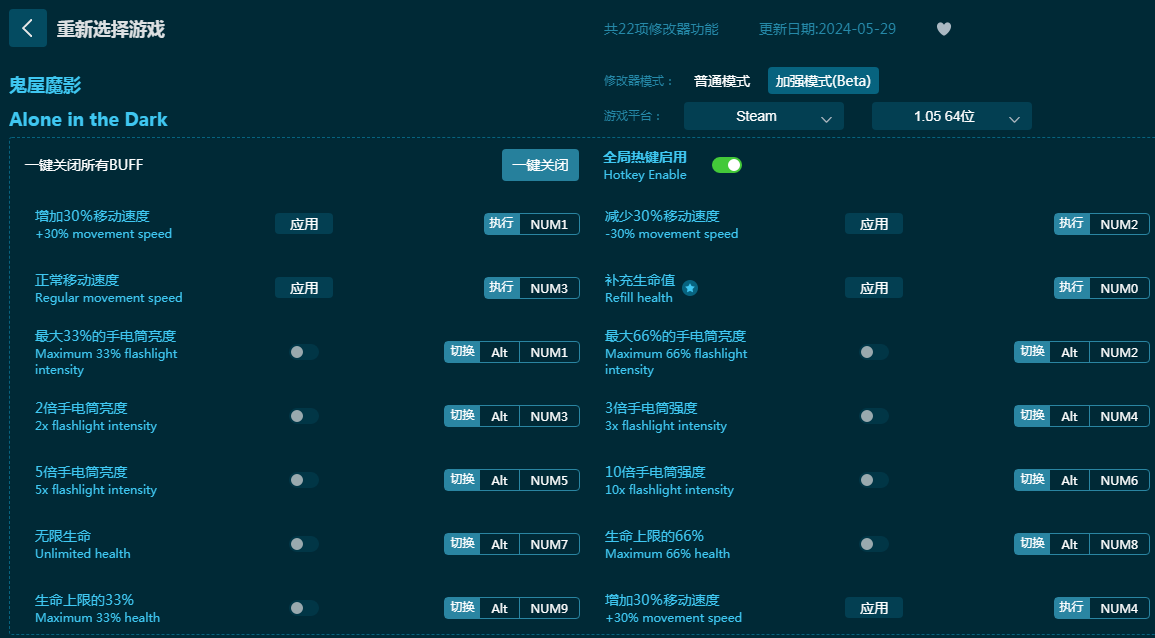The image size is (1155, 638).
Task: Click NUM0 hotkey field for Refill health
Action: (x=1119, y=288)
